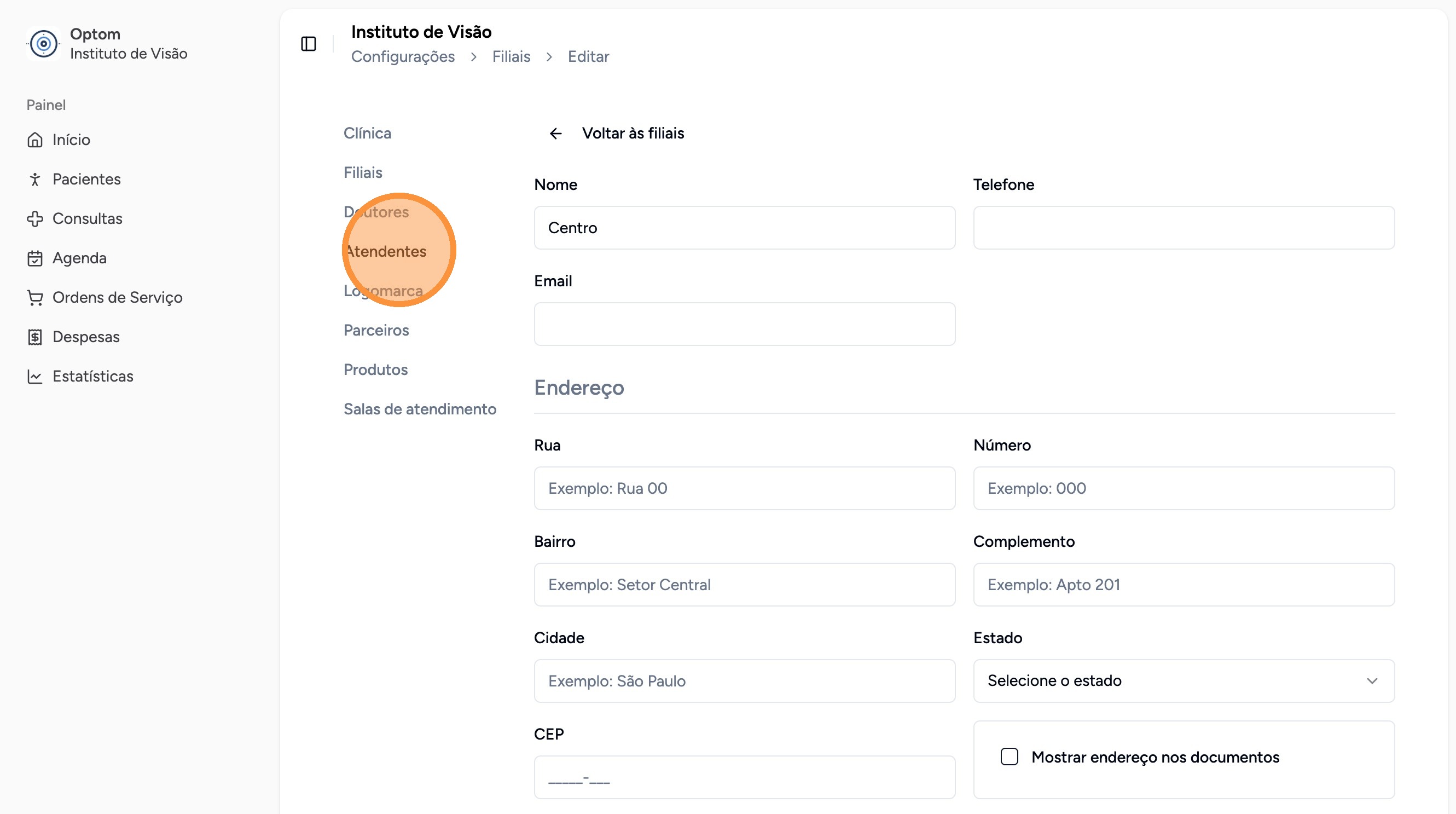Open Despesas via the receipt icon
Viewport: 1456px width, 814px height.
tap(35, 337)
